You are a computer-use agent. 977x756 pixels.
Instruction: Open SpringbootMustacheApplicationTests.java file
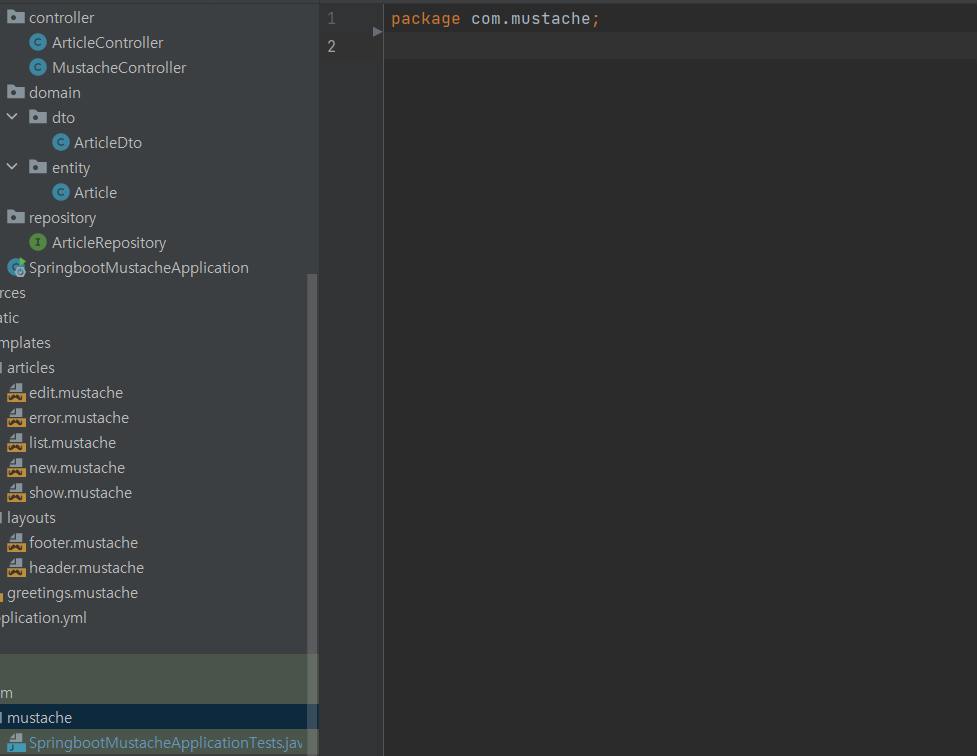click(165, 743)
